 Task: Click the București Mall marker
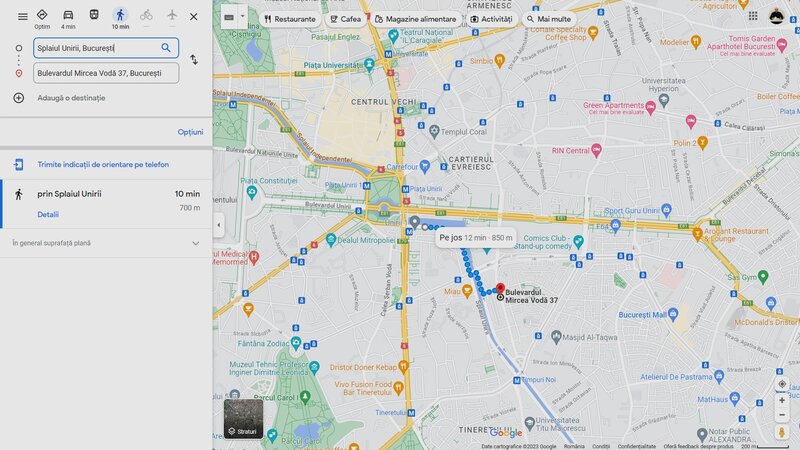673,314
